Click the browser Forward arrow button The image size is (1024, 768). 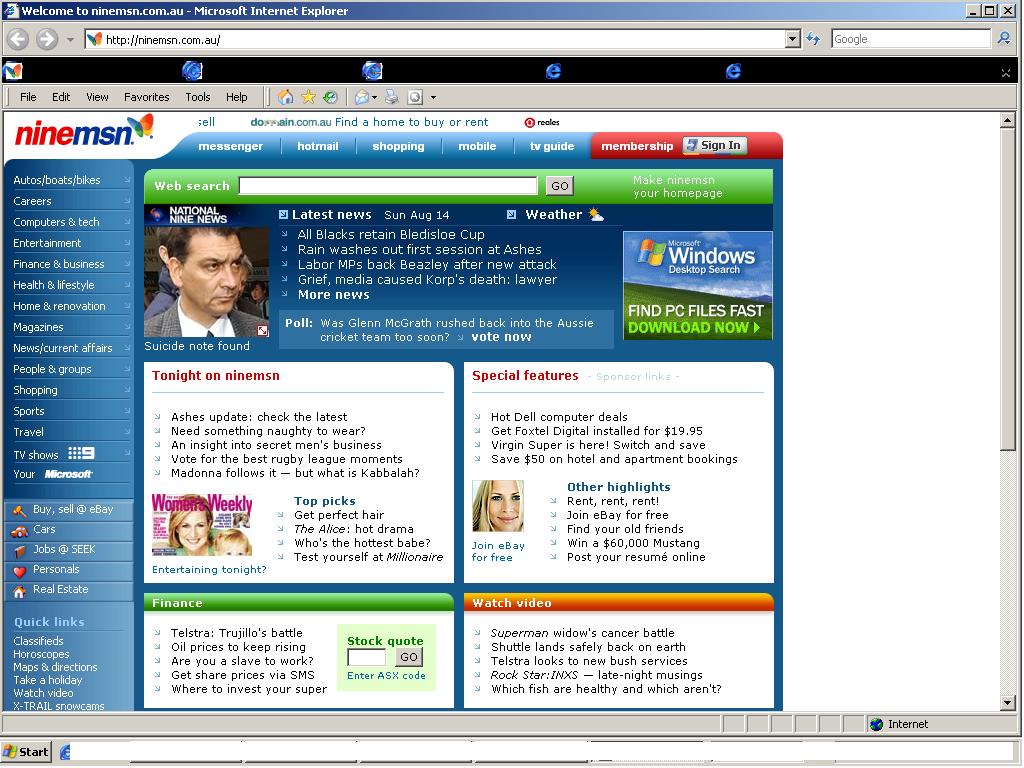point(47,39)
